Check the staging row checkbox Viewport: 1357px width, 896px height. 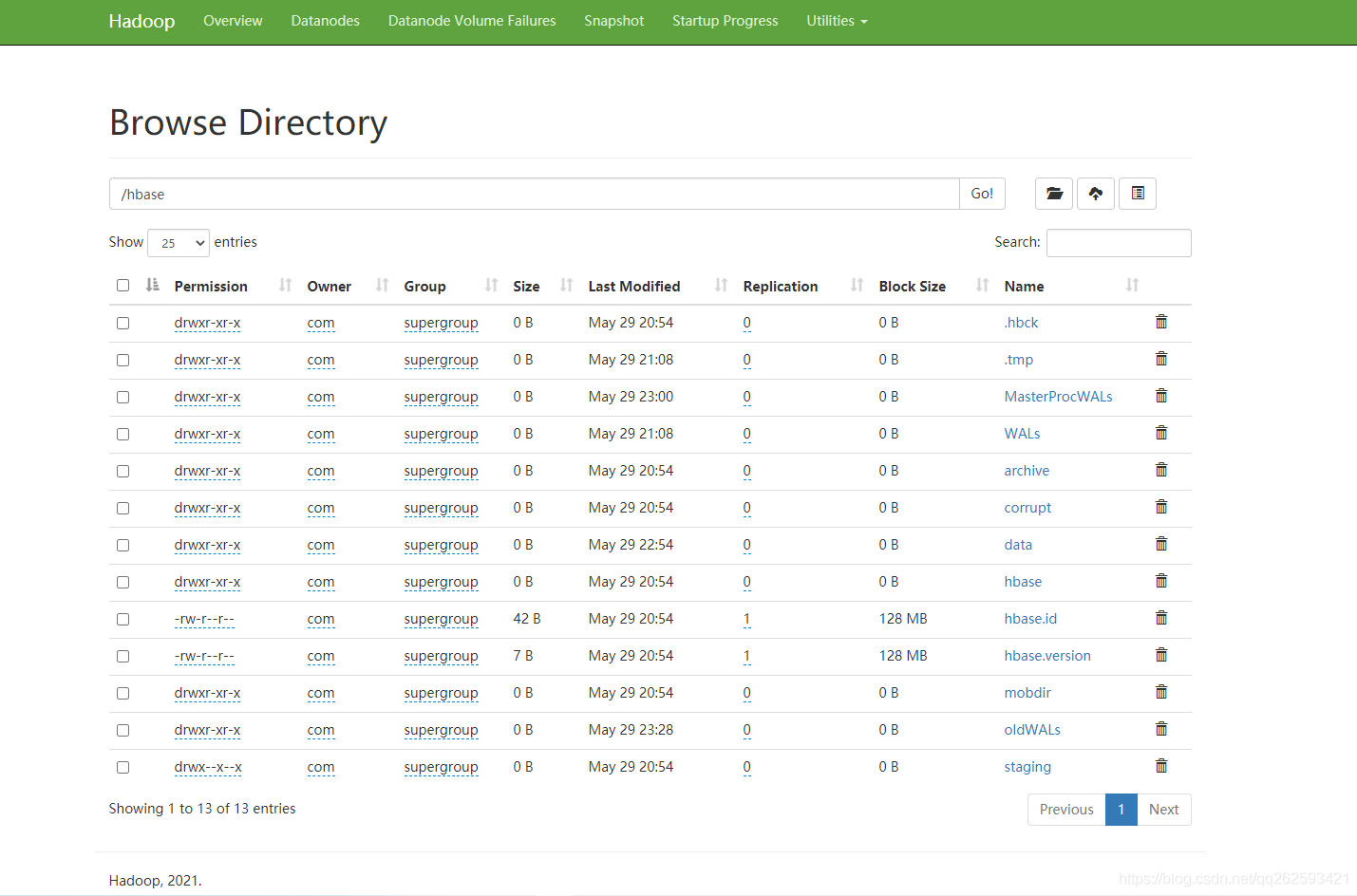click(x=123, y=767)
